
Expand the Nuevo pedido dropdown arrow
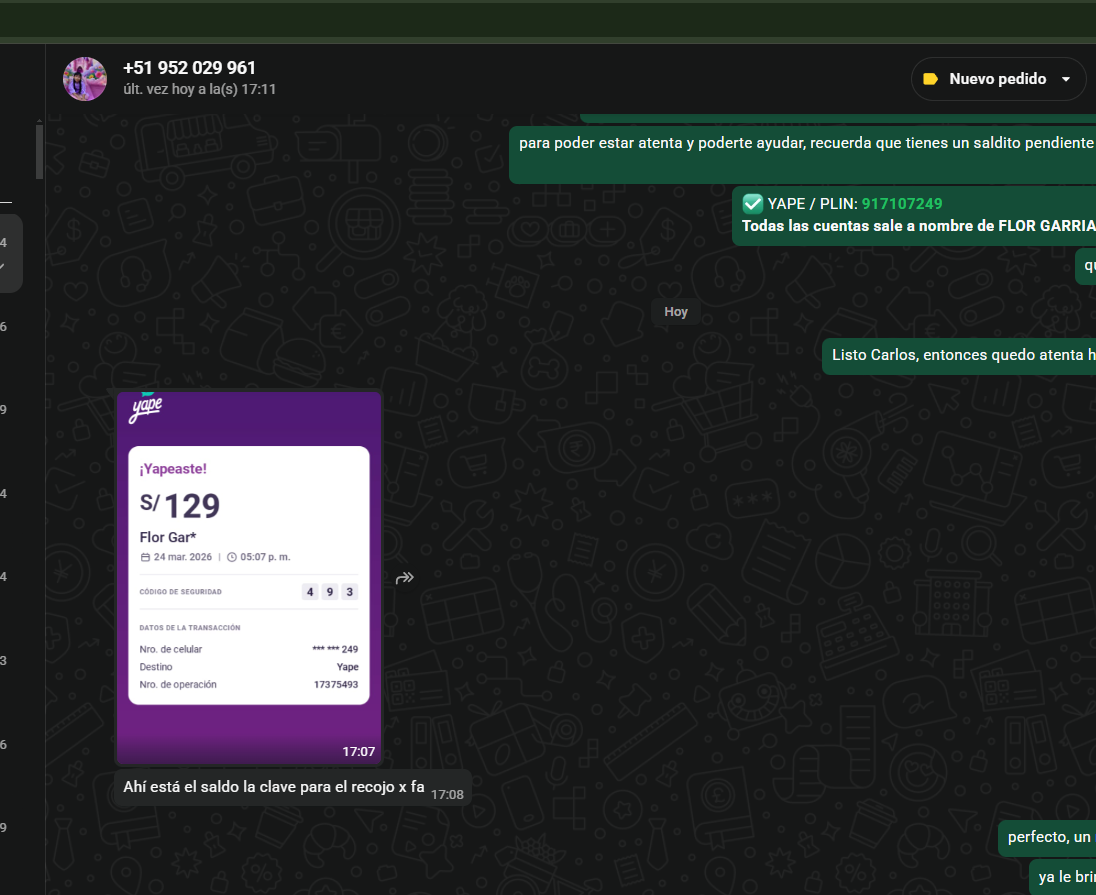pyautogui.click(x=1066, y=79)
